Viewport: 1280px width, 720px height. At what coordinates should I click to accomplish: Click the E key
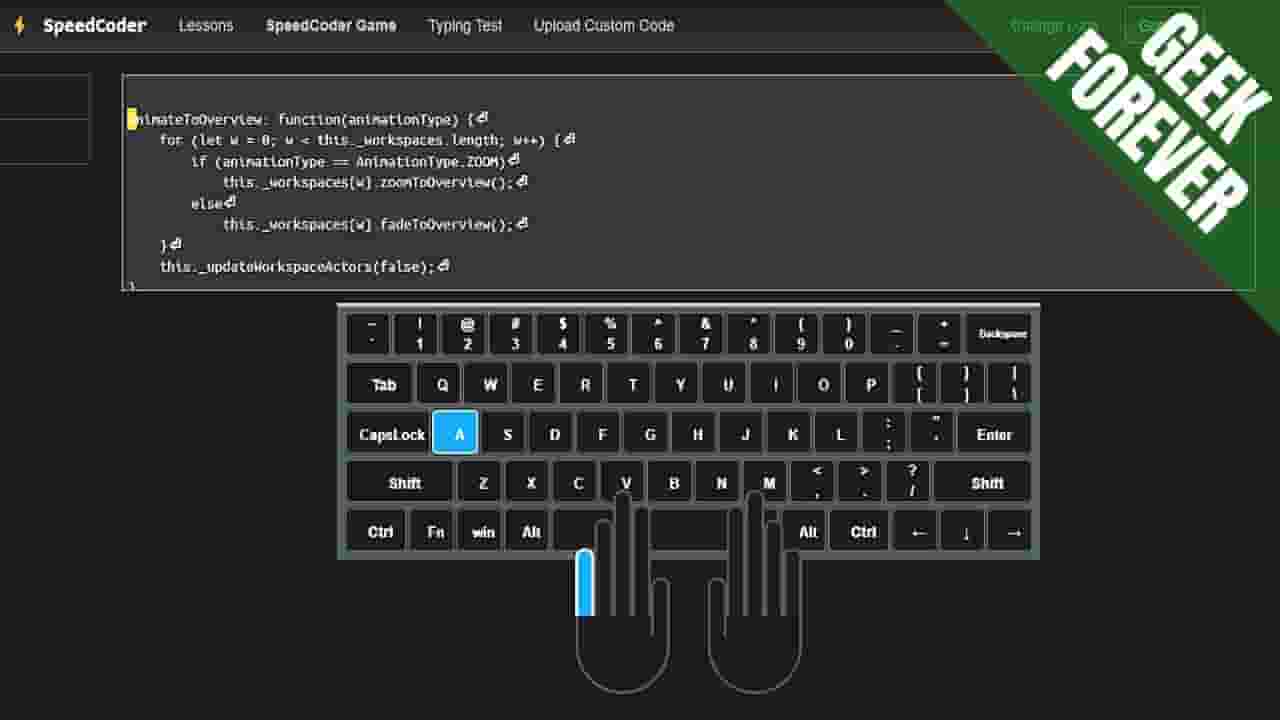(535, 384)
